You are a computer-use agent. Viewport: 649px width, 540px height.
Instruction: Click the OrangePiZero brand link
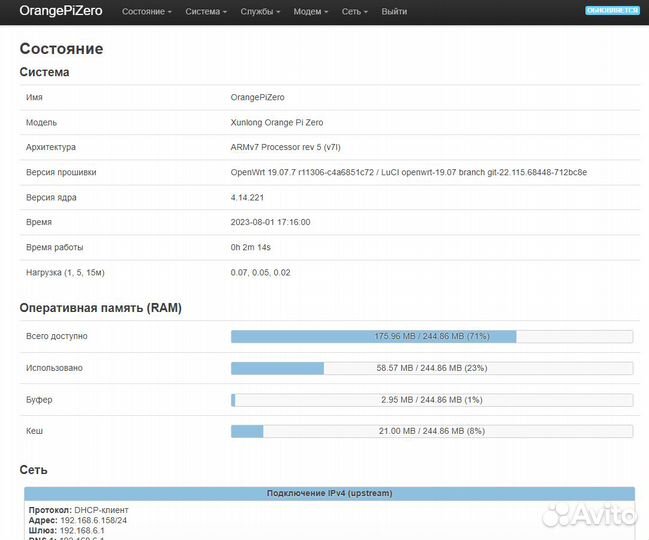[x=61, y=11]
